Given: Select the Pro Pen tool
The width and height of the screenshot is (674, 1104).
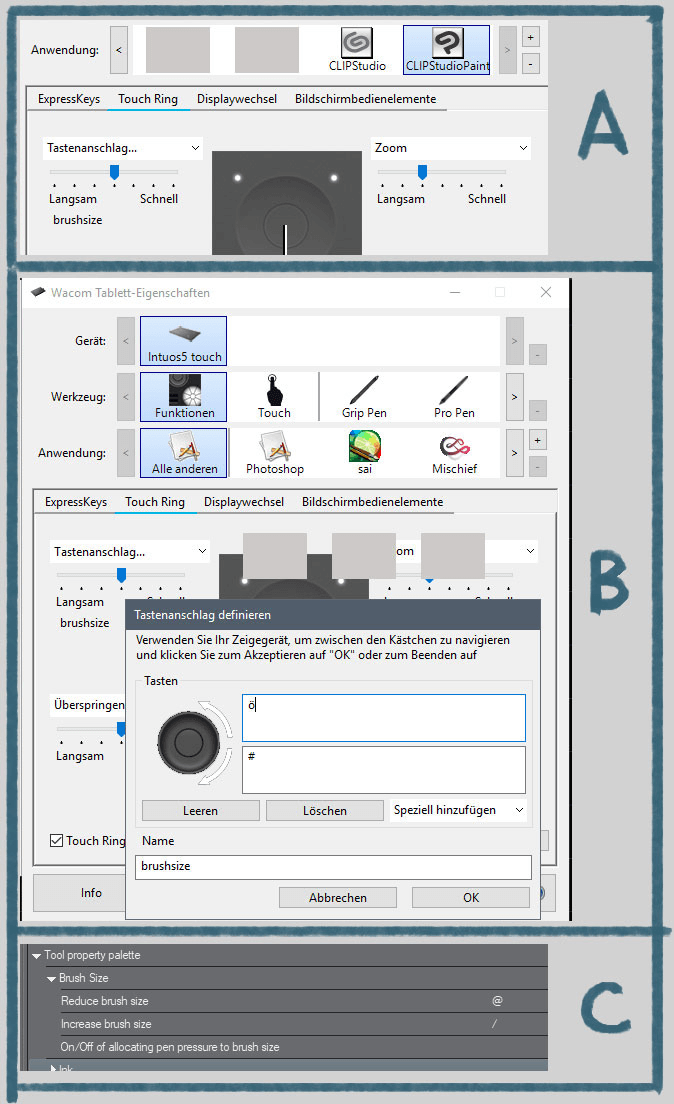Looking at the screenshot, I should pyautogui.click(x=454, y=396).
